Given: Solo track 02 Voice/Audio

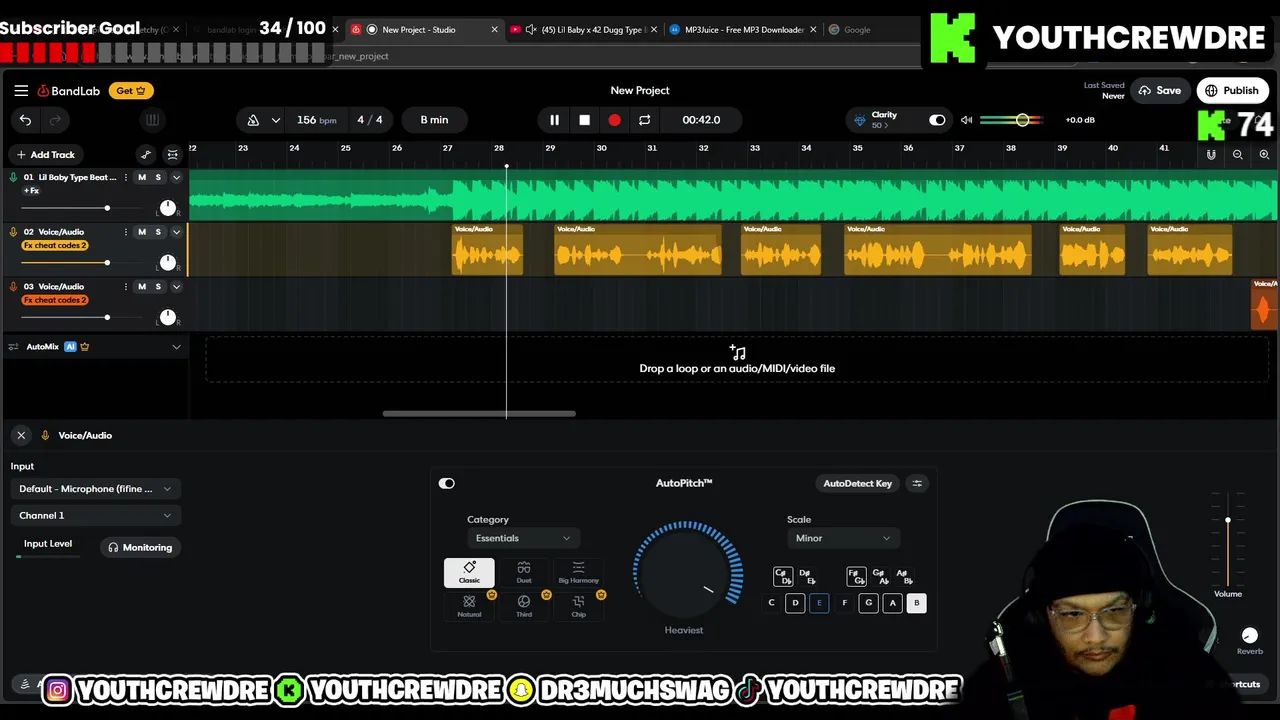Looking at the screenshot, I should click(x=158, y=232).
